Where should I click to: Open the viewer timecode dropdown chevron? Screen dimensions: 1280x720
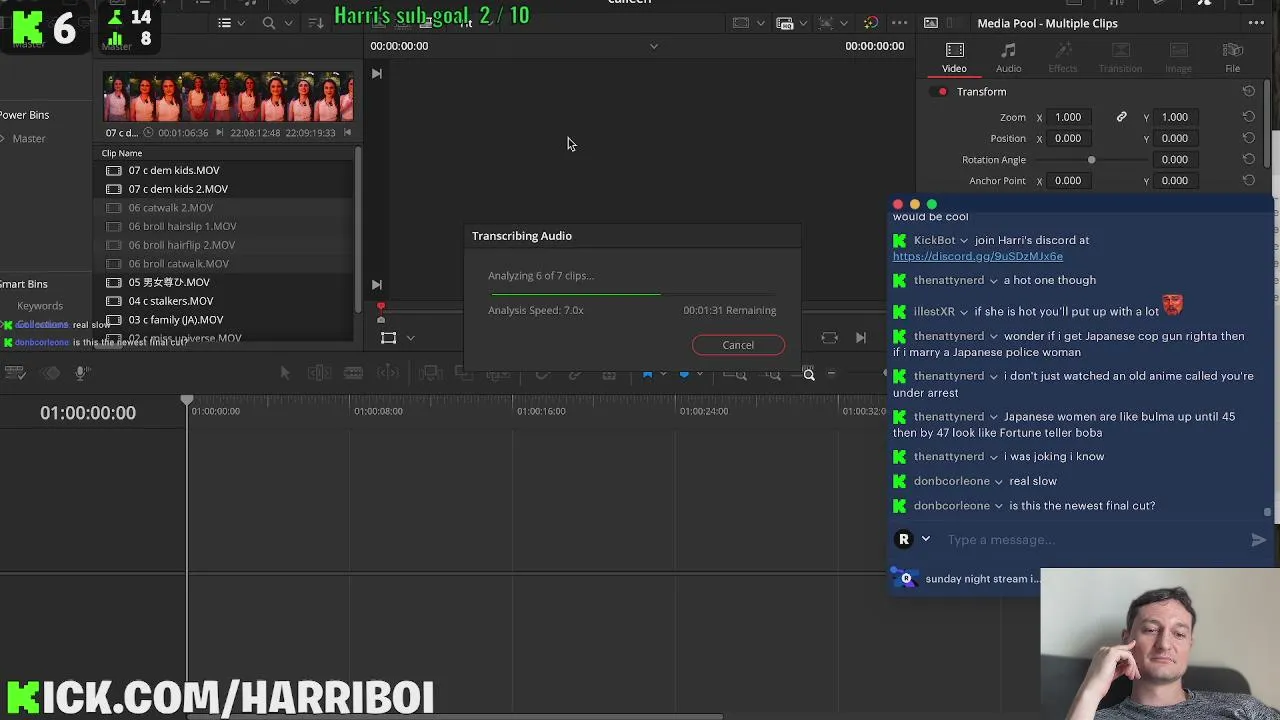tap(654, 46)
